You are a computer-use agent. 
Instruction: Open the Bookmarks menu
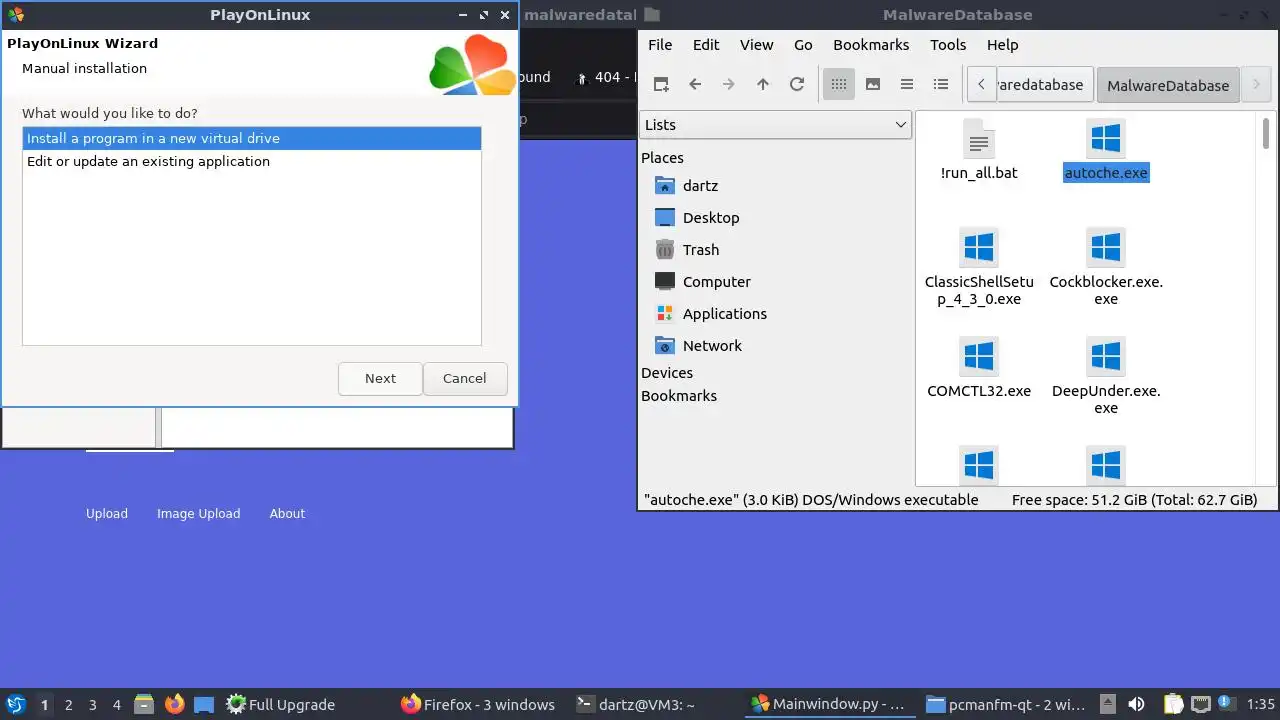pos(871,44)
